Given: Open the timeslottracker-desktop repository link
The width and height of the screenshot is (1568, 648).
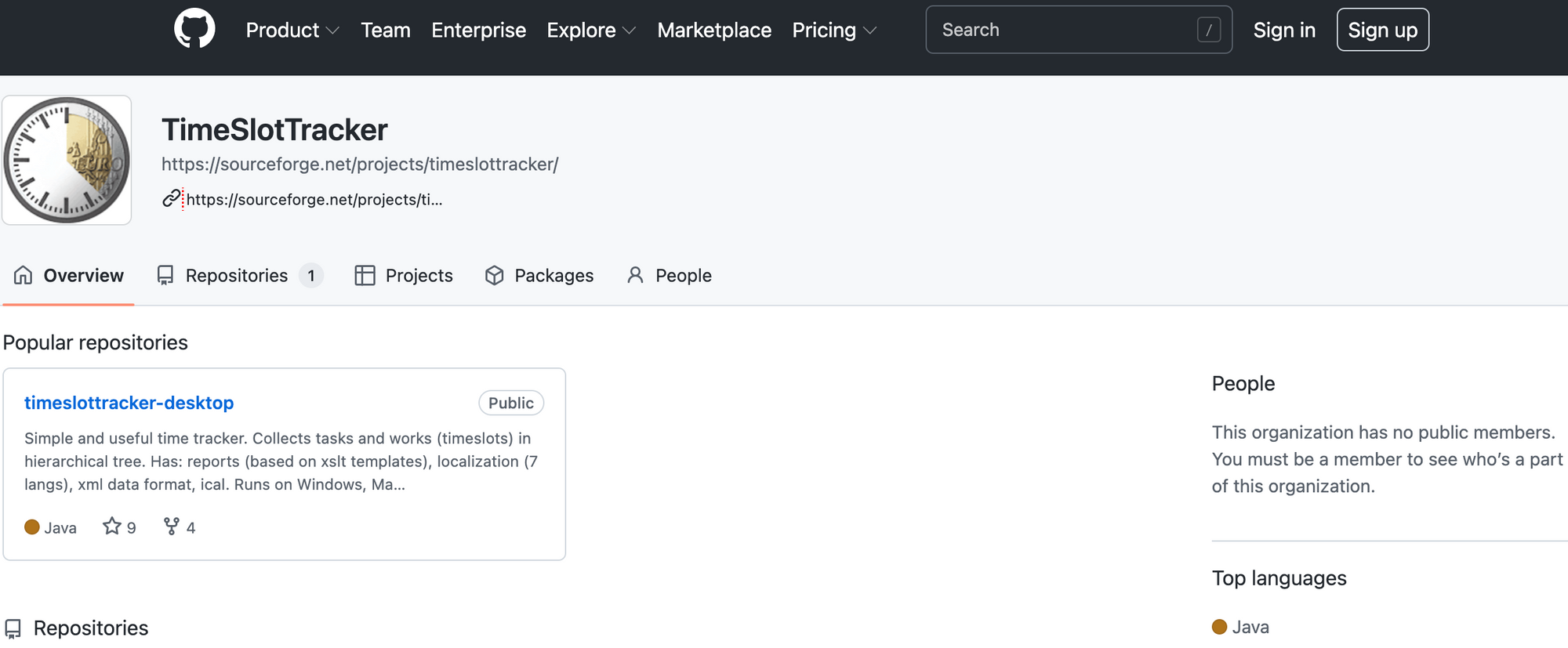Looking at the screenshot, I should [x=129, y=403].
